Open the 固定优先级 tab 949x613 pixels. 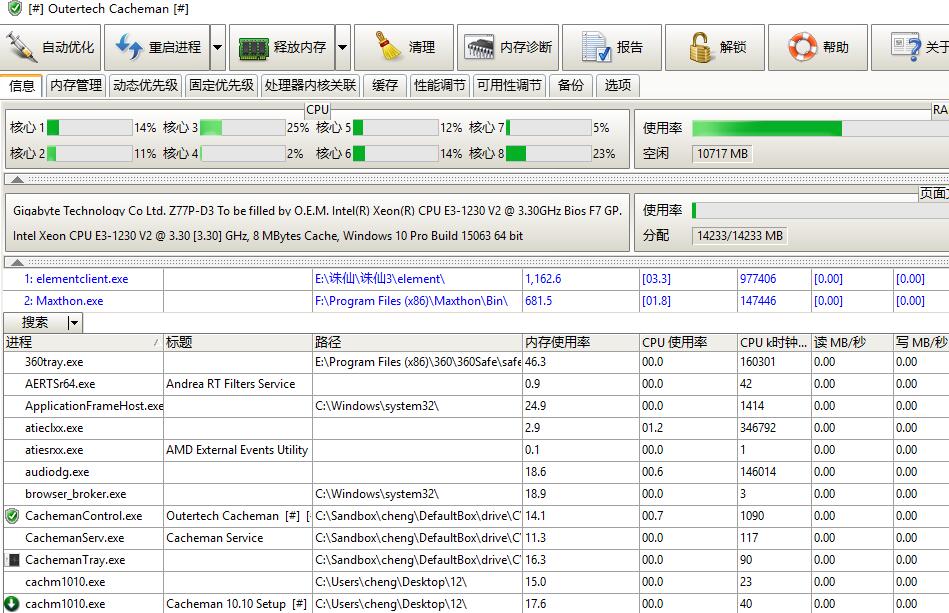tap(222, 85)
